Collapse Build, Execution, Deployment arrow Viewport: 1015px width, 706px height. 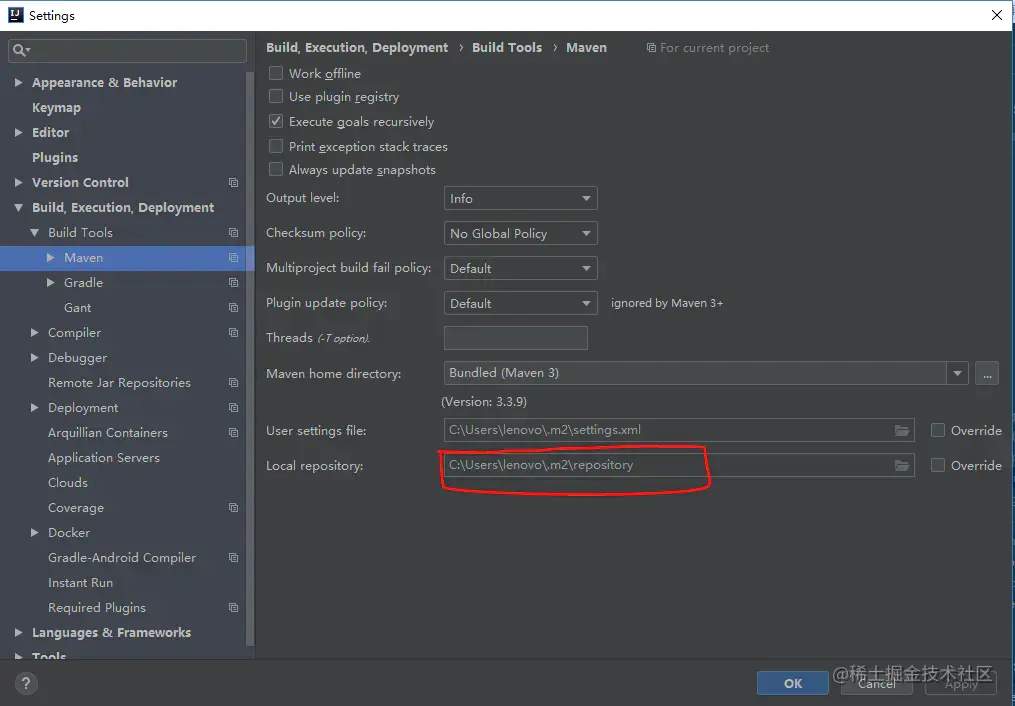coord(18,208)
